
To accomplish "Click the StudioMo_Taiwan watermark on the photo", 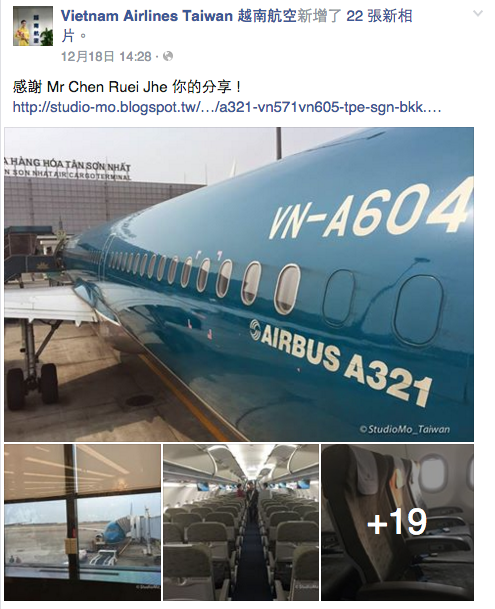I will pyautogui.click(x=405, y=429).
